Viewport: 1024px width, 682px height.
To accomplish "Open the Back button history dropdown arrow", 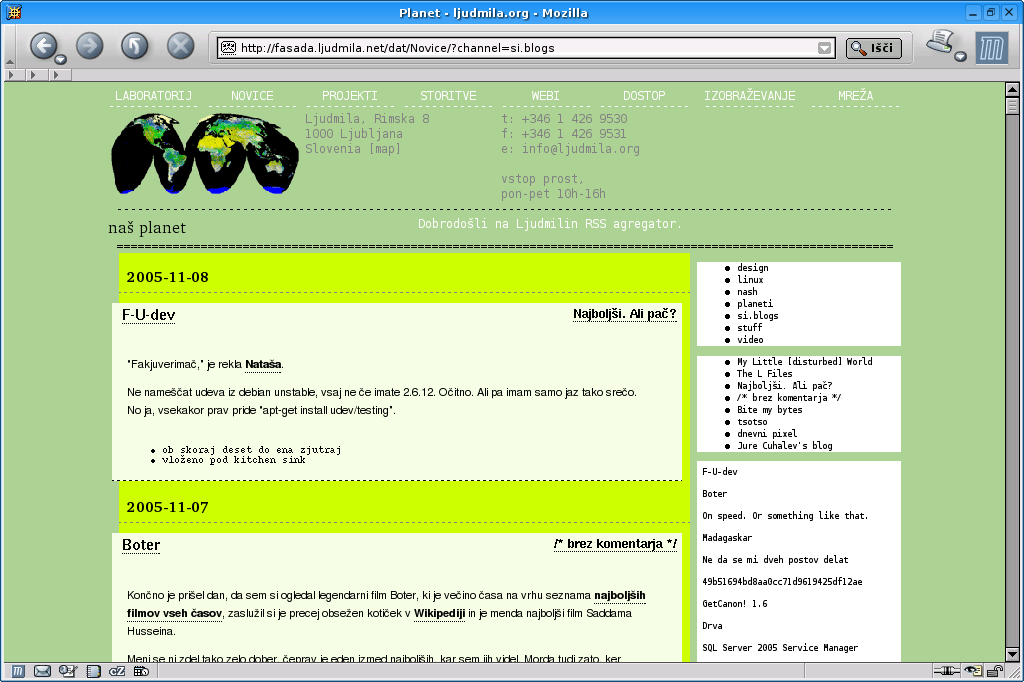I will pos(61,59).
